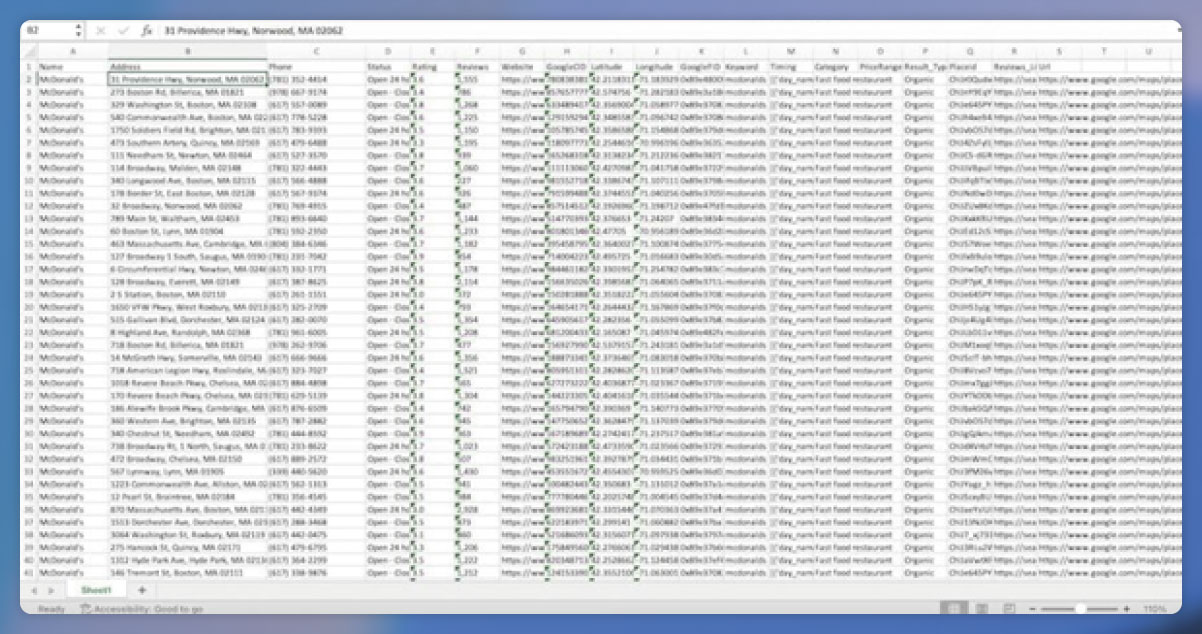The width and height of the screenshot is (1202, 634).
Task: Switch to Page Break Preview in the status bar
Action: tap(1009, 608)
